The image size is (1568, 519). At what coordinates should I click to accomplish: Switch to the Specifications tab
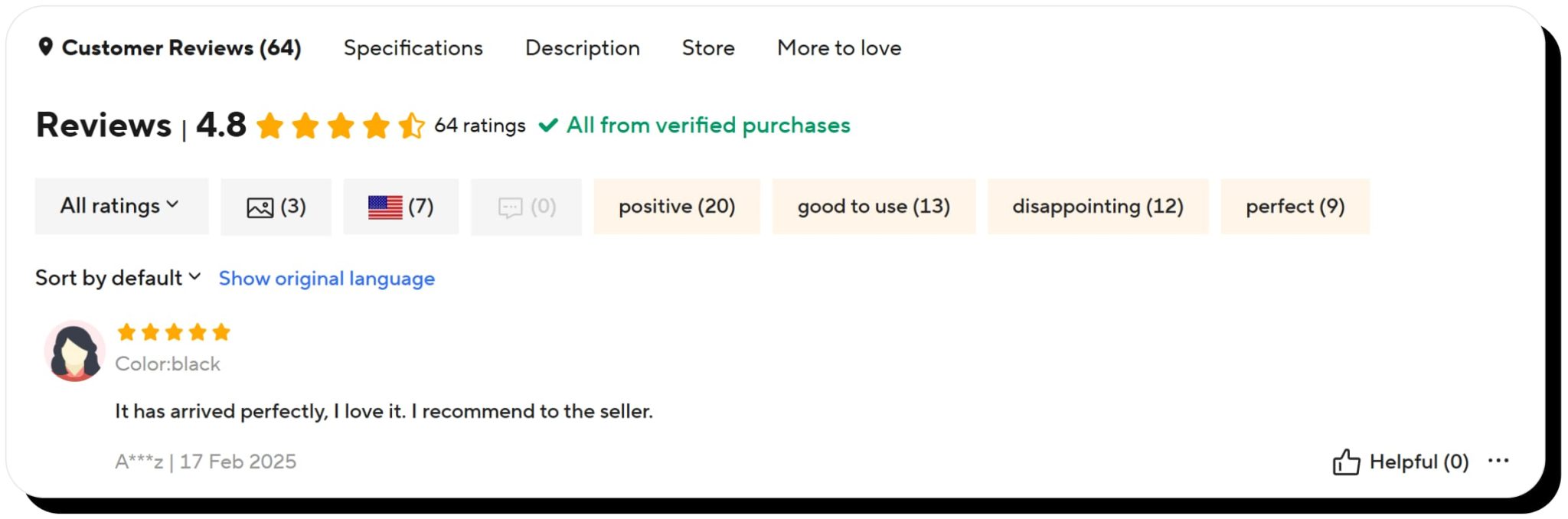(413, 47)
